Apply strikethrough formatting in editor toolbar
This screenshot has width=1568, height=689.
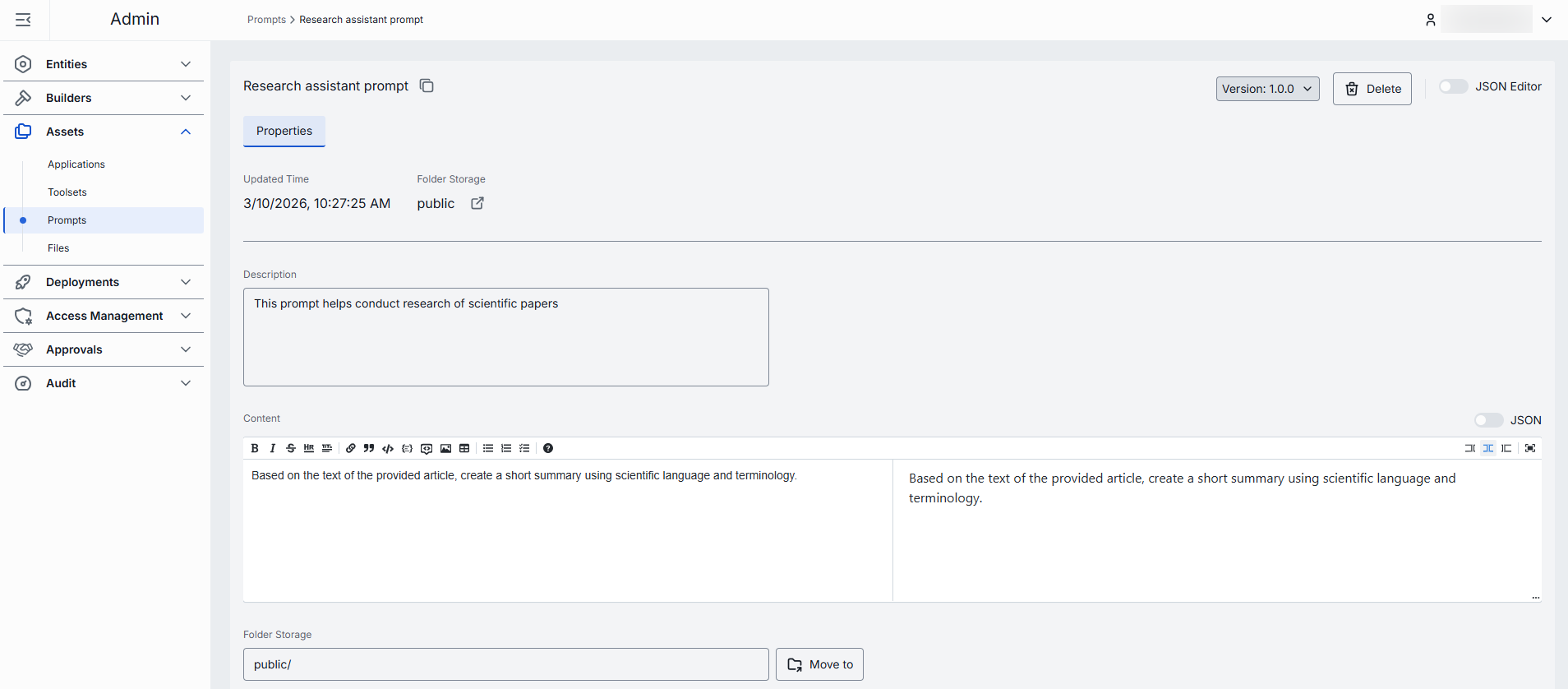(x=291, y=448)
